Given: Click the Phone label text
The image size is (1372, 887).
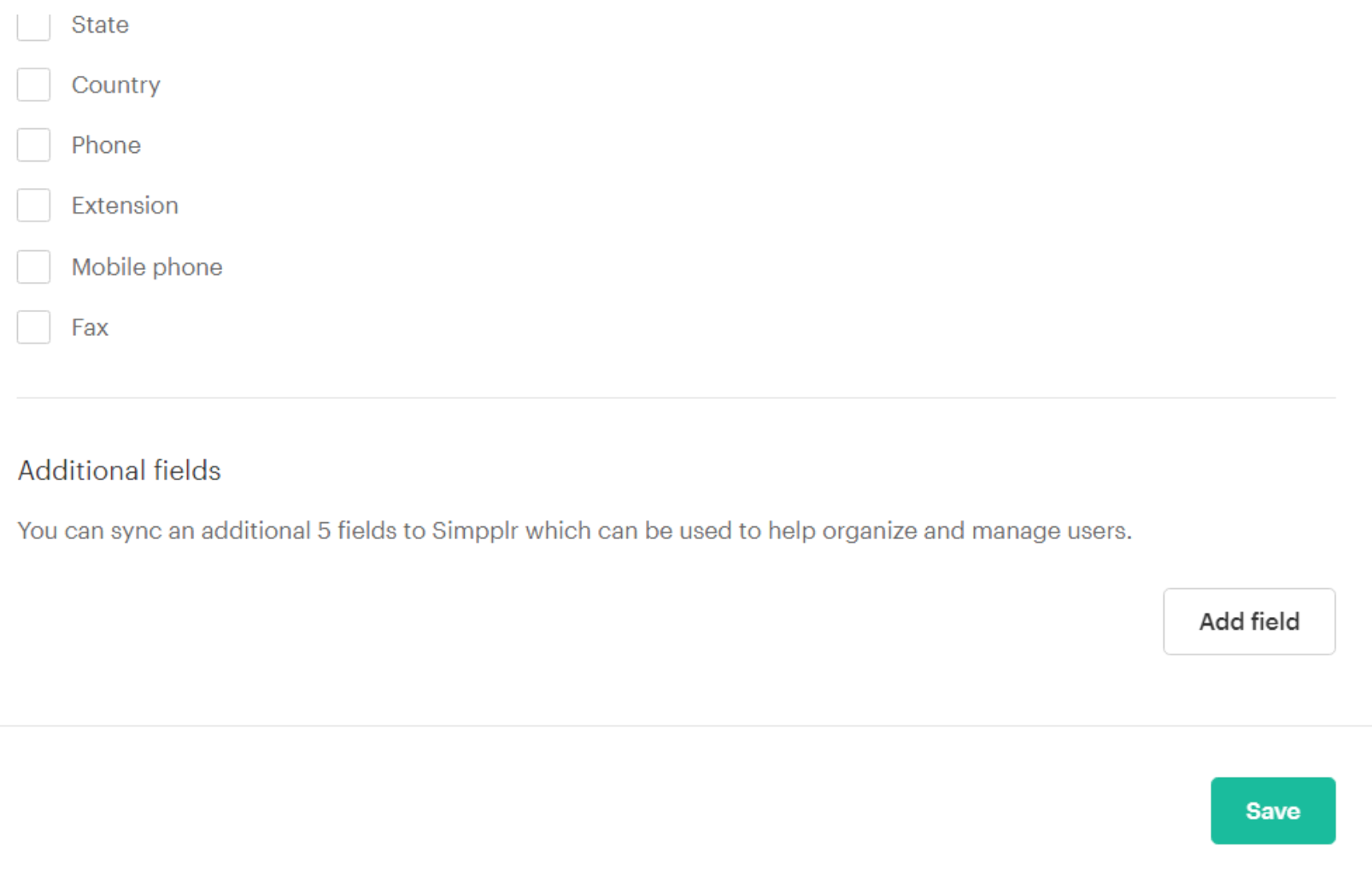Looking at the screenshot, I should coord(106,145).
